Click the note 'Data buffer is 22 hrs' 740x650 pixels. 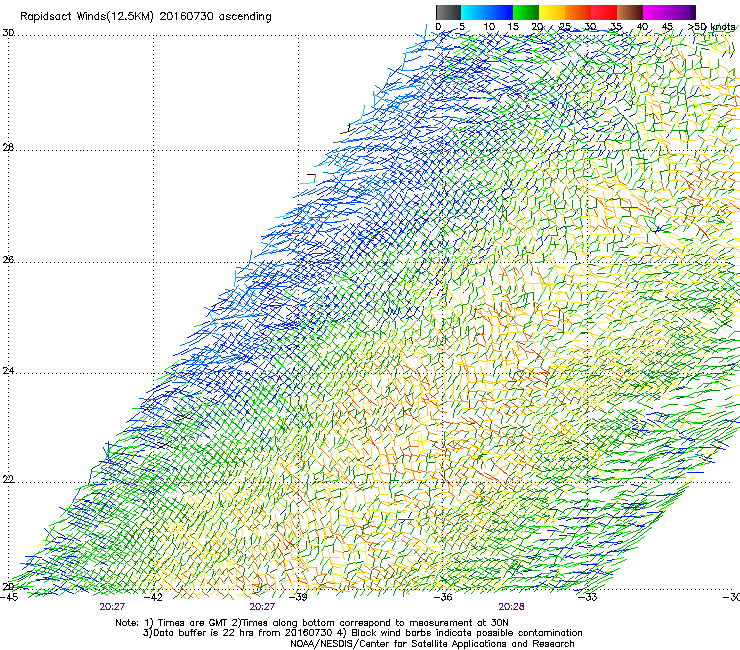click(x=204, y=633)
